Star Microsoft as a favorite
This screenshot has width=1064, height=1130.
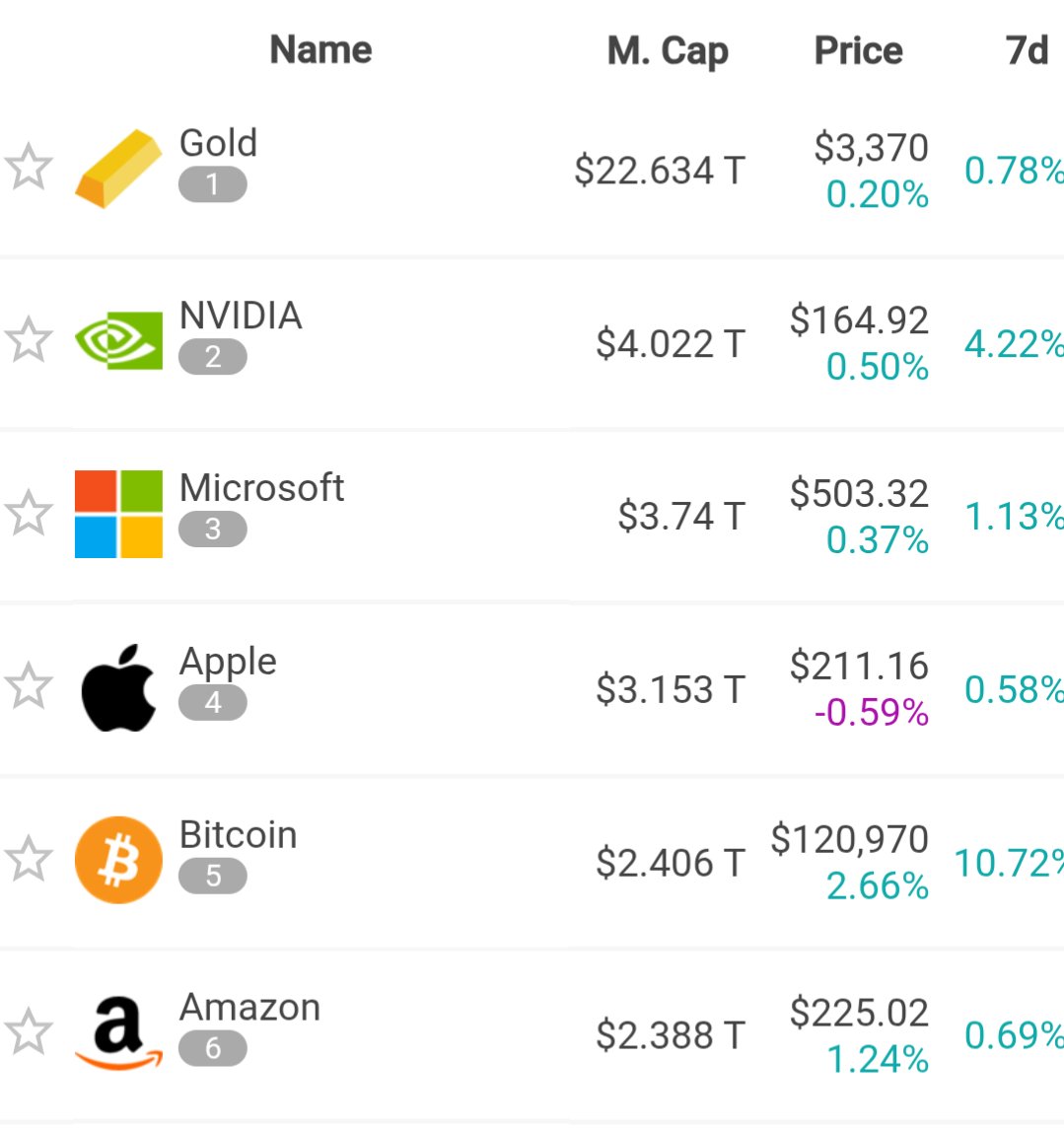[29, 513]
